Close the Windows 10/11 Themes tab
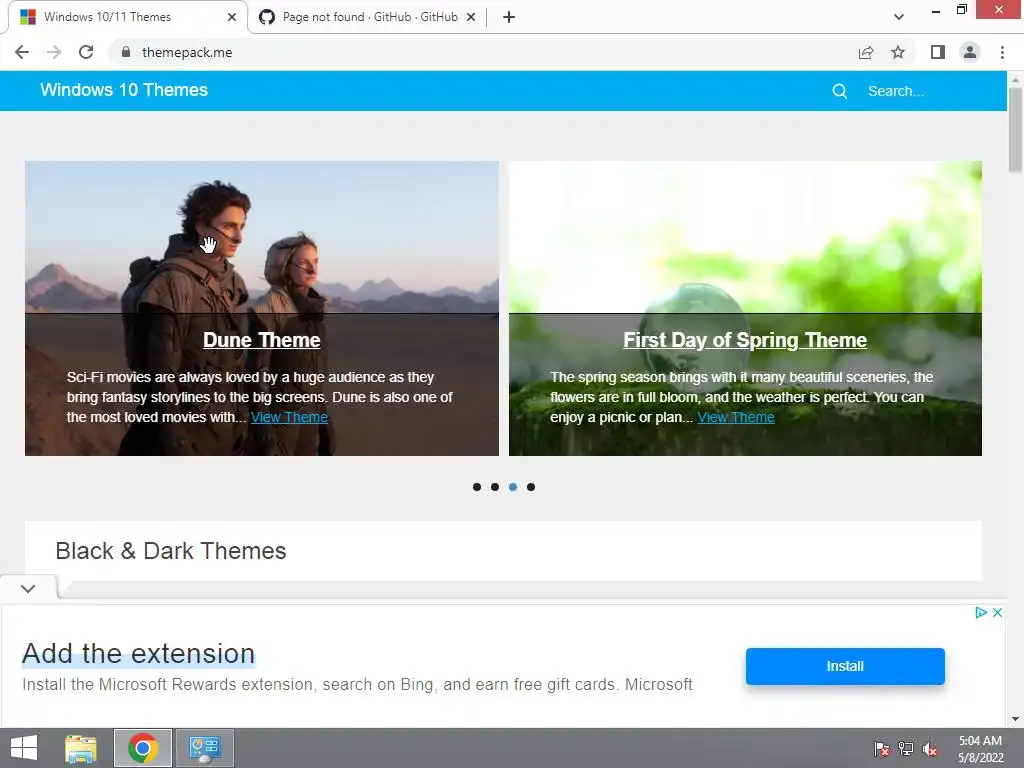Image resolution: width=1024 pixels, height=768 pixels. 232,17
